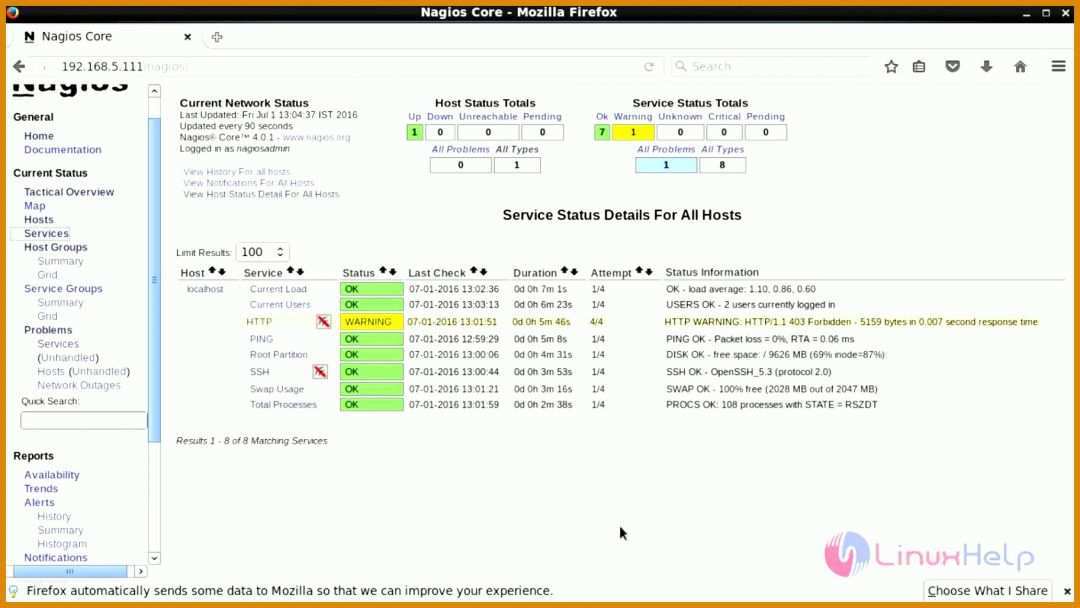Screen dimensions: 1080x608
Task: Sort Host column ascending arrow
Action: tap(212, 271)
